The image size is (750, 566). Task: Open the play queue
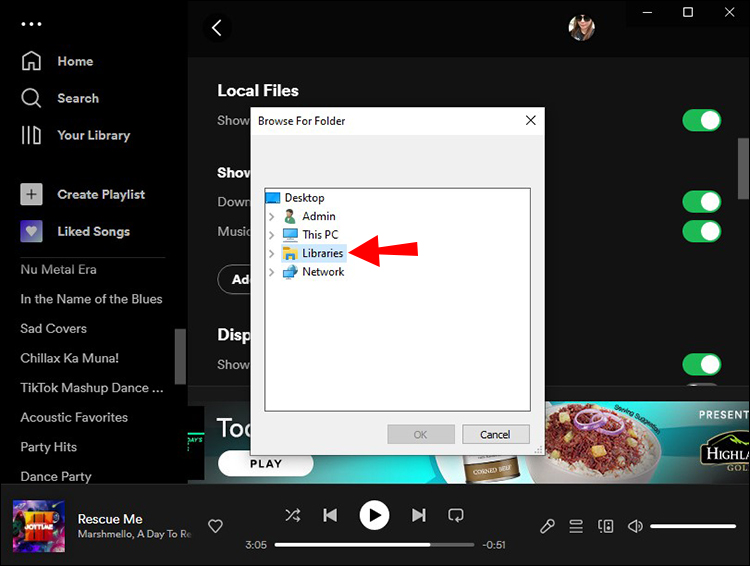576,526
